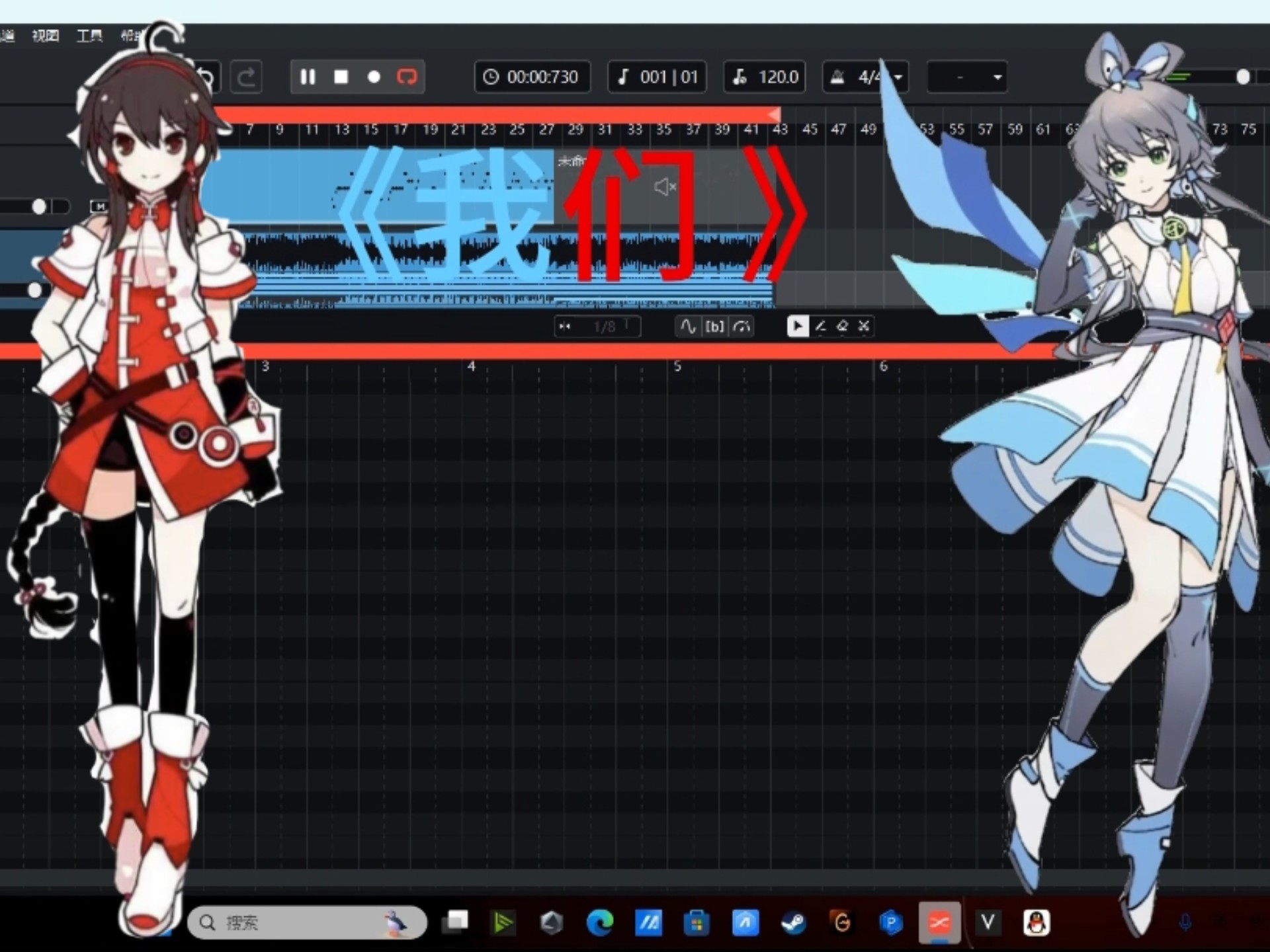Viewport: 1270px width, 952px height.
Task: Click measure 5 in the piano roll ruler
Action: tap(677, 366)
